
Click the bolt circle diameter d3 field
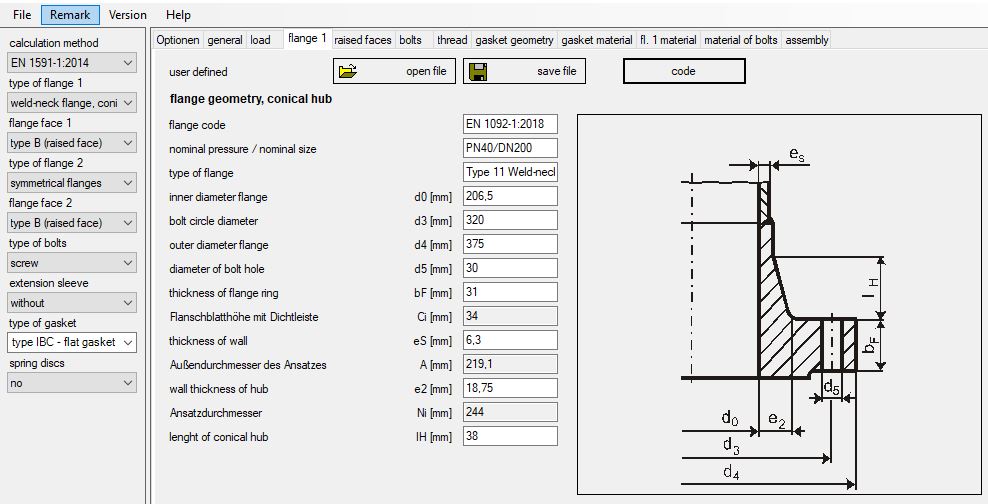tap(510, 220)
